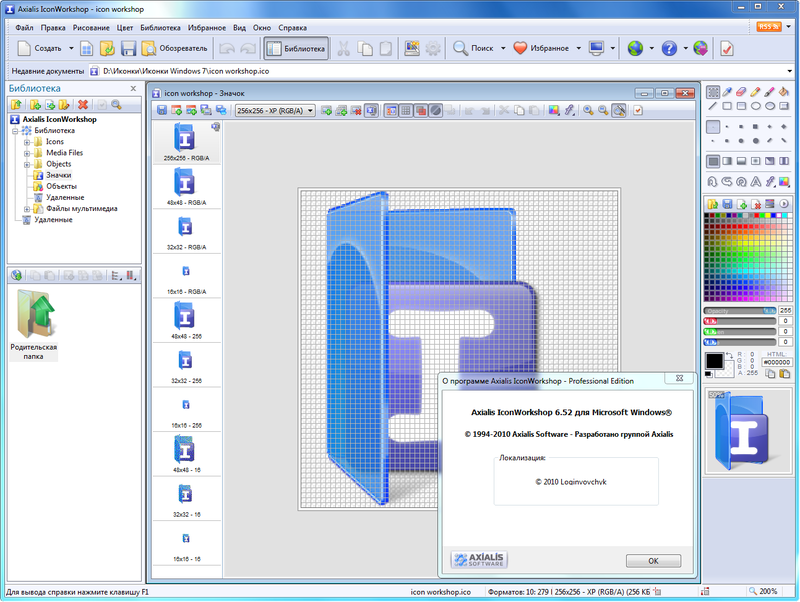The width and height of the screenshot is (800, 602).
Task: Open the Поиск dropdown arrow
Action: point(503,48)
